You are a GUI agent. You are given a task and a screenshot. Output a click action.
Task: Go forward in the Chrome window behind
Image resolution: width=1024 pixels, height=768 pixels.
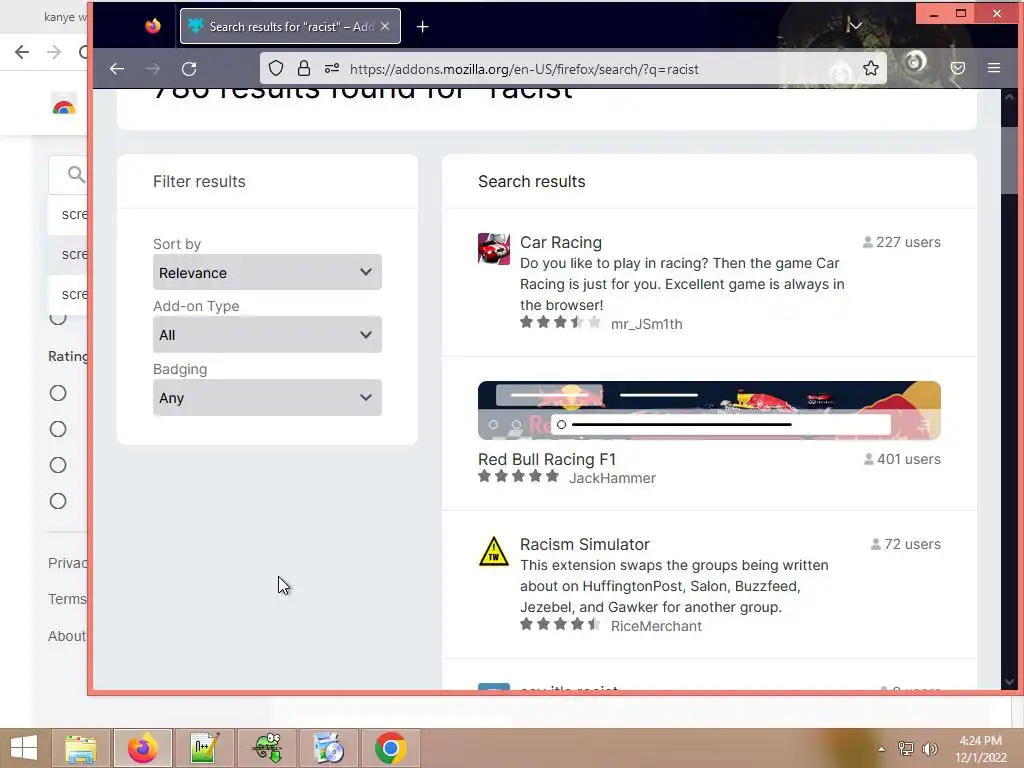coord(54,52)
